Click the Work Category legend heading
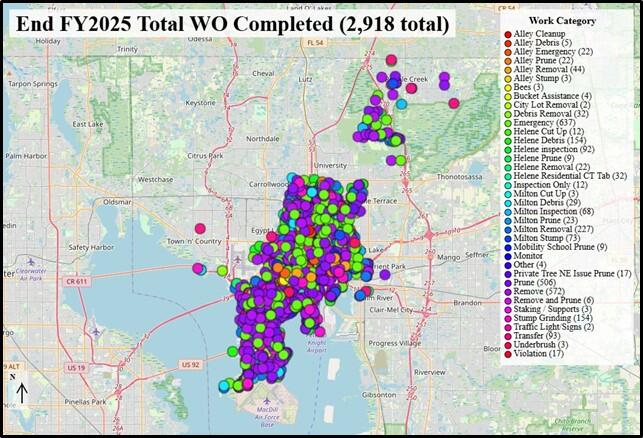Screen dimensions: 643x438 click(562, 21)
